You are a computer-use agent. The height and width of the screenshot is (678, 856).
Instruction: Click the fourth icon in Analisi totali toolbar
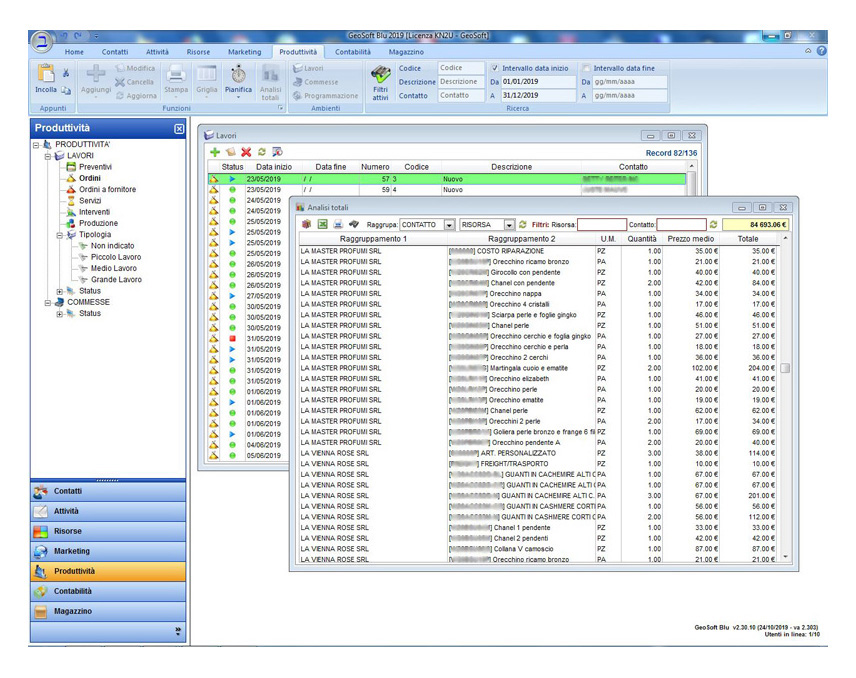click(354, 224)
